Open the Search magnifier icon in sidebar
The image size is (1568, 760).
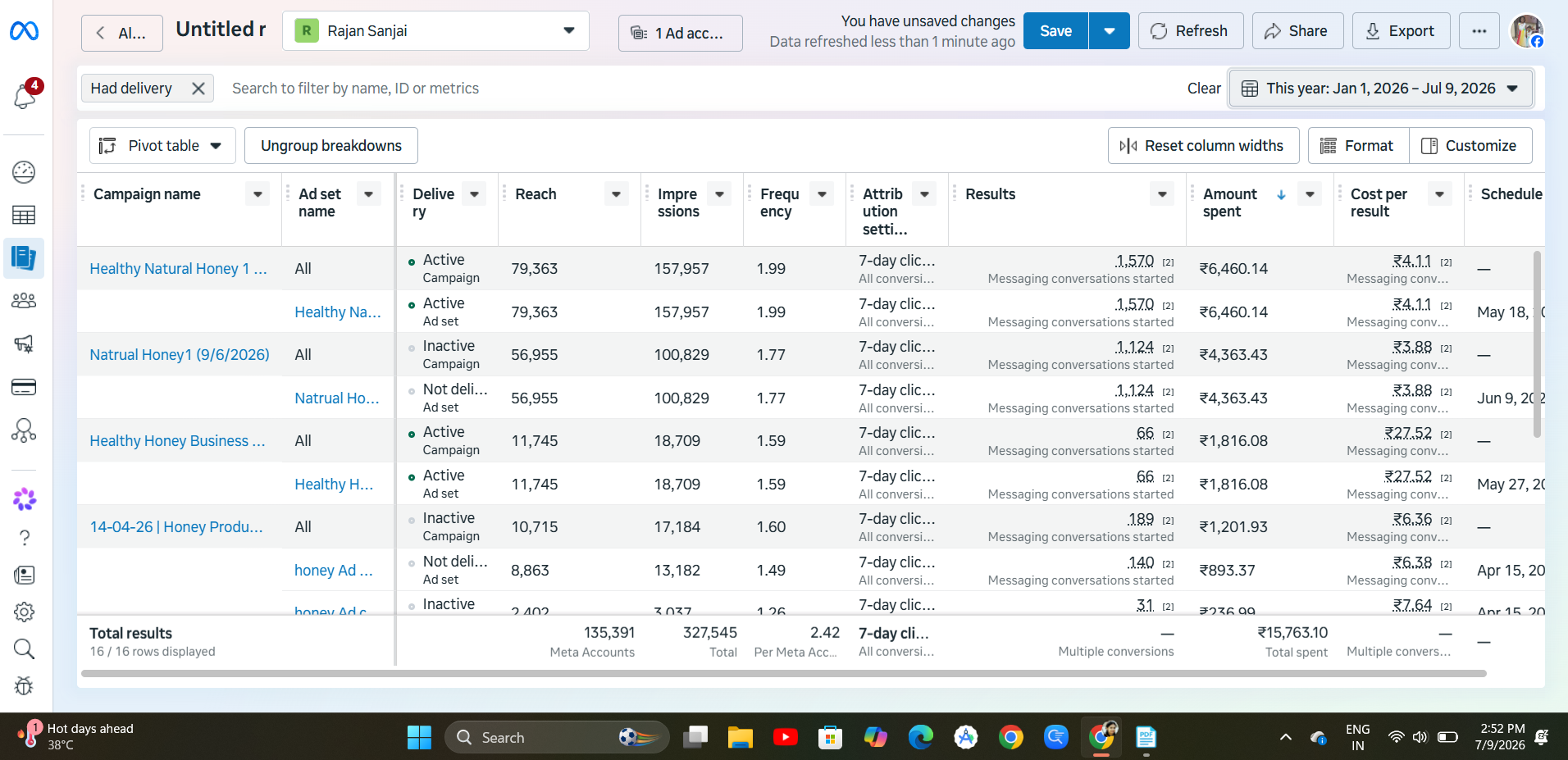point(25,649)
